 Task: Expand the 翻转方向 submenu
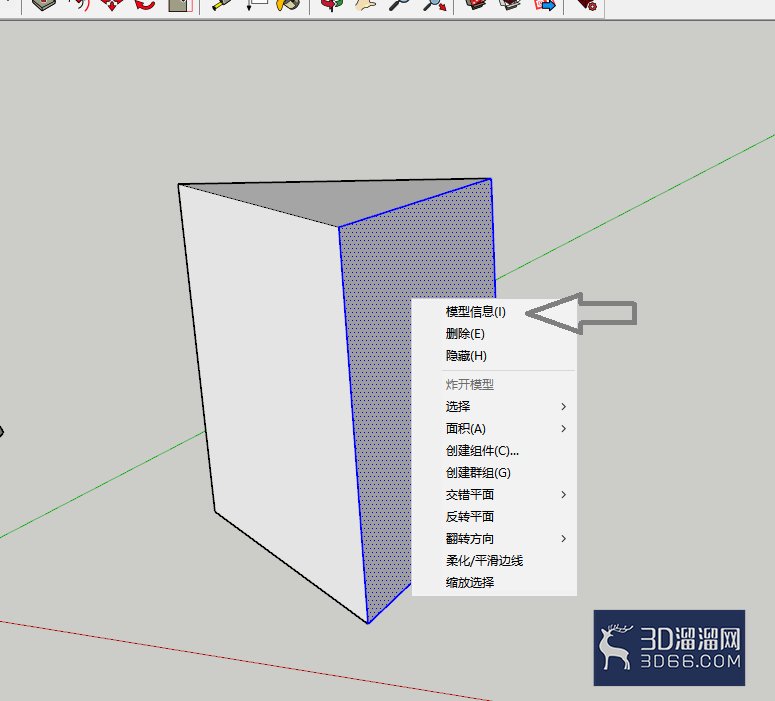tap(494, 538)
